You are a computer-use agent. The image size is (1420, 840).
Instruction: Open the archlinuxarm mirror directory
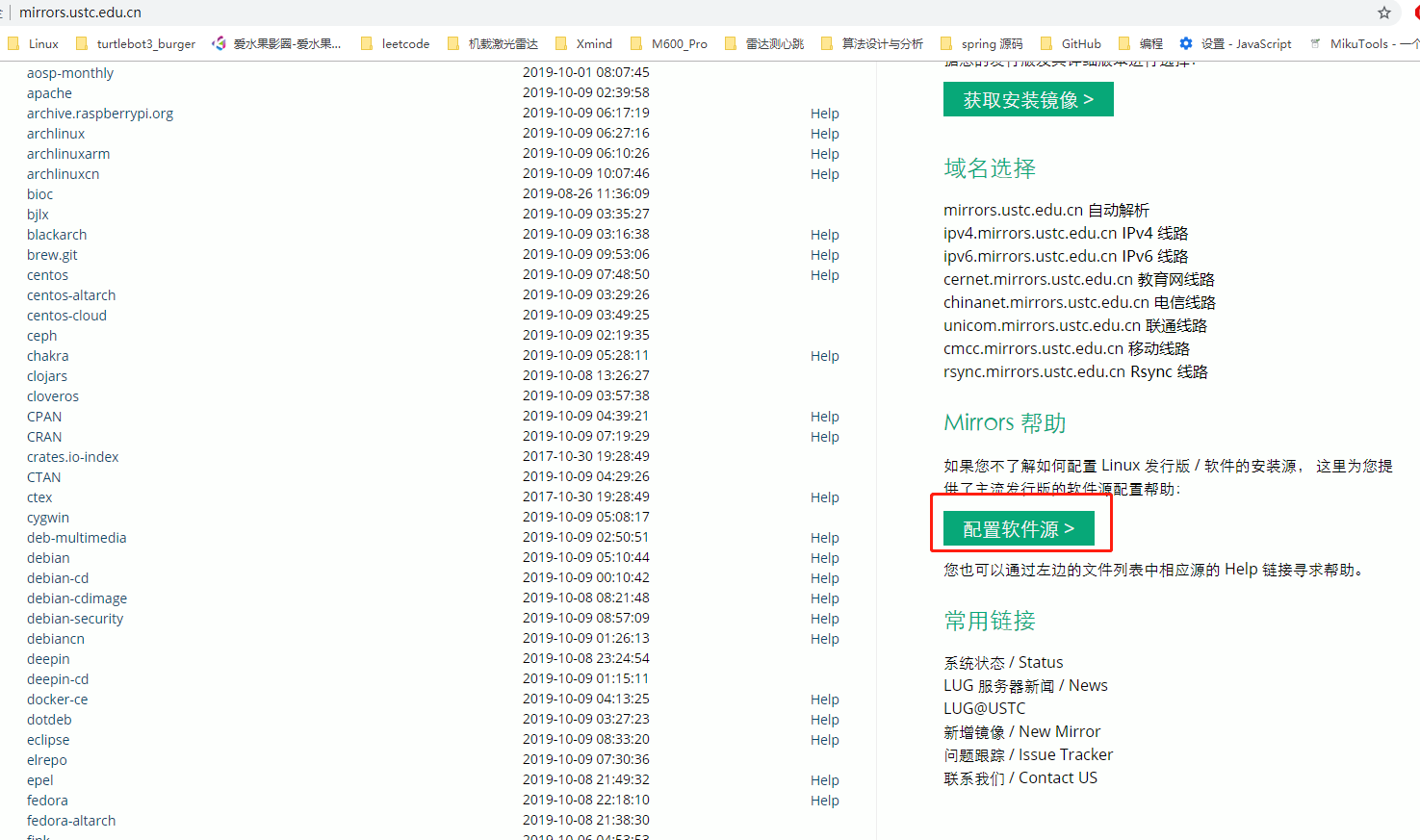click(x=68, y=154)
